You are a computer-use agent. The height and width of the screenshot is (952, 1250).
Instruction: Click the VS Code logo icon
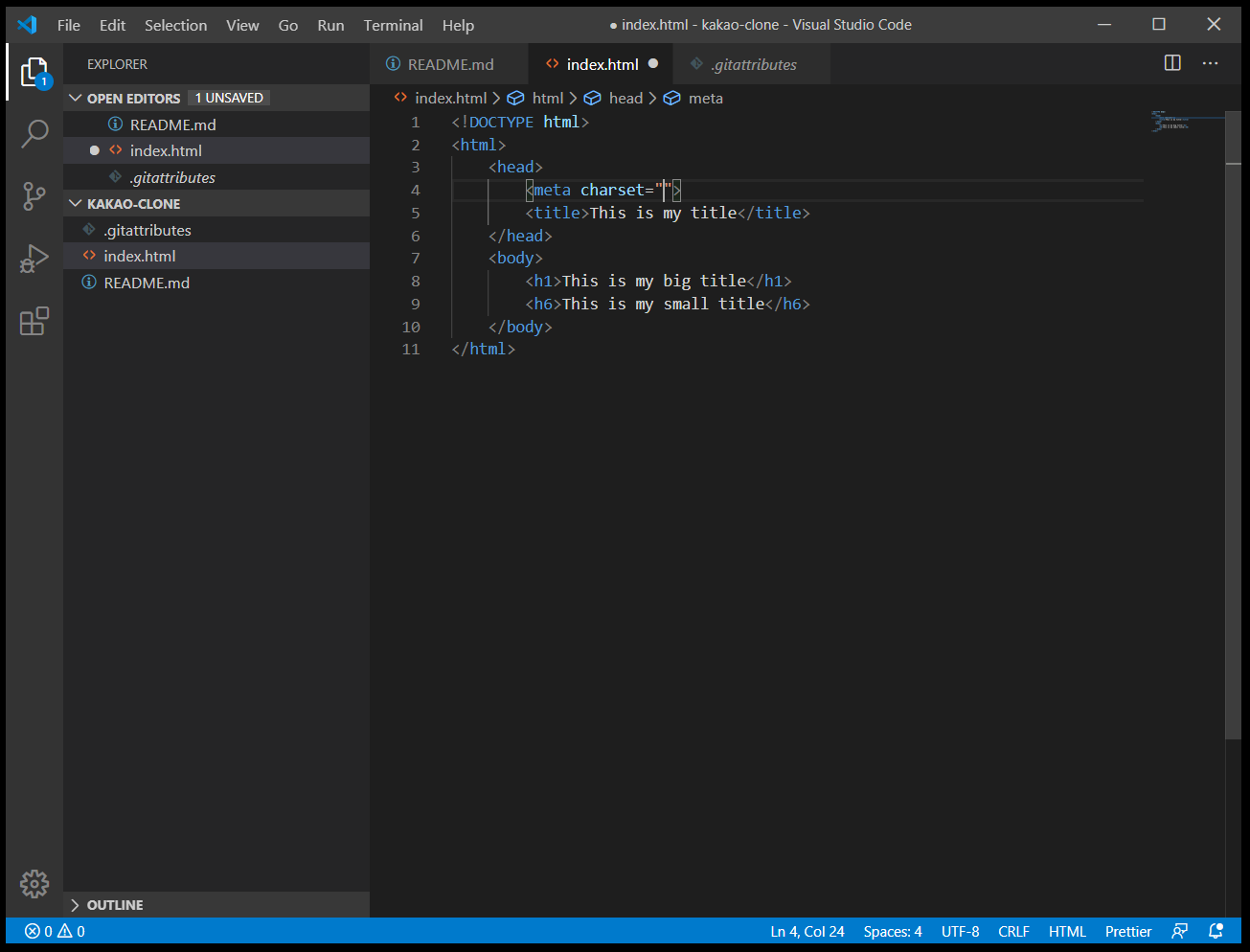(27, 25)
